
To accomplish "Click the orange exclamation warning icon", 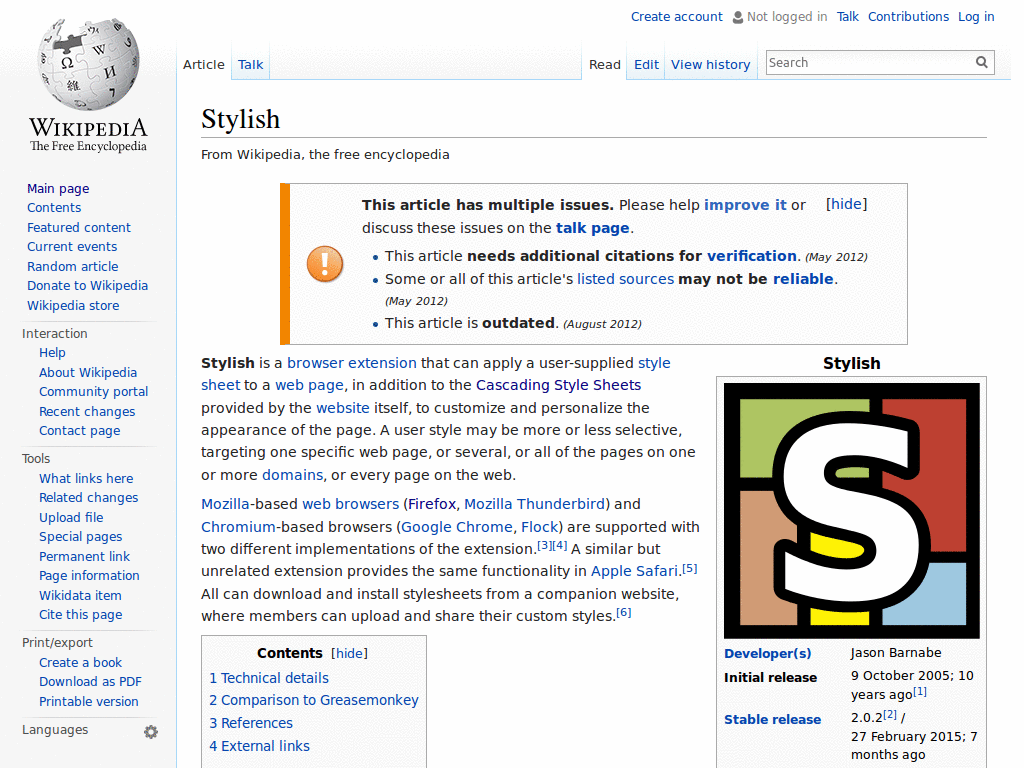I will pyautogui.click(x=325, y=264).
